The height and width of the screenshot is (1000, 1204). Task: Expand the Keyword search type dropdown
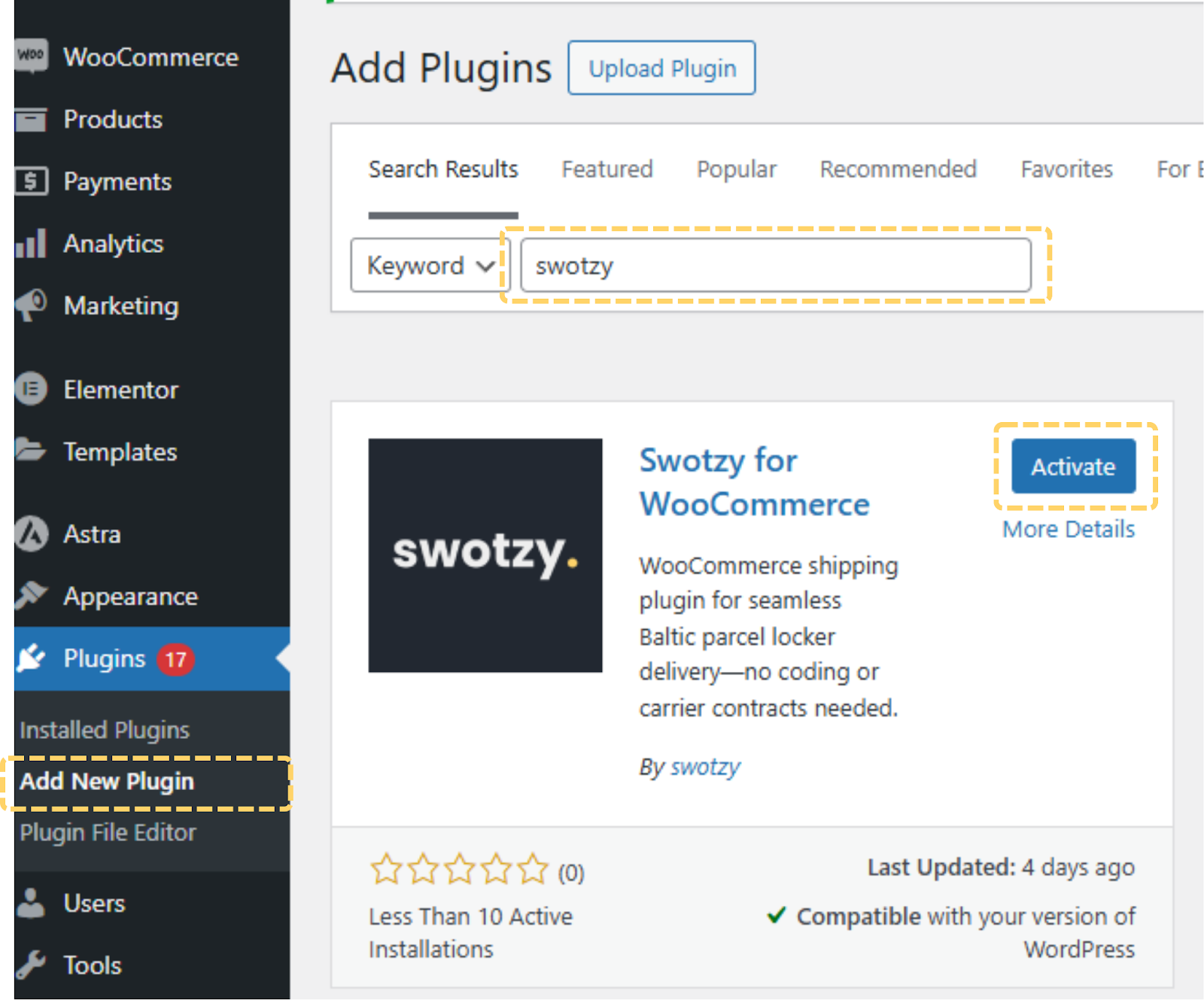point(430,266)
